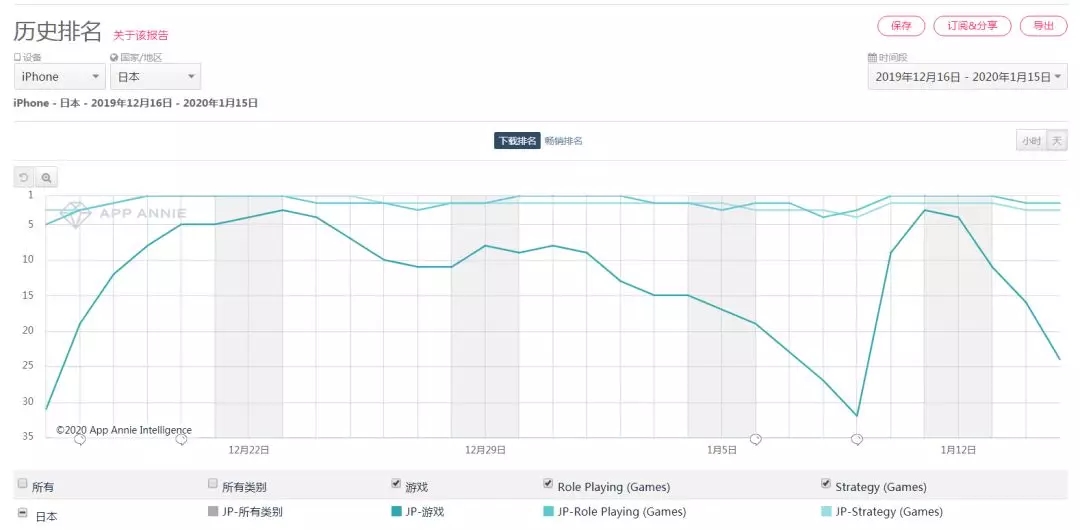This screenshot has width=1080, height=530.
Task: Click the chart reset (undo) icon
Action: click(23, 177)
